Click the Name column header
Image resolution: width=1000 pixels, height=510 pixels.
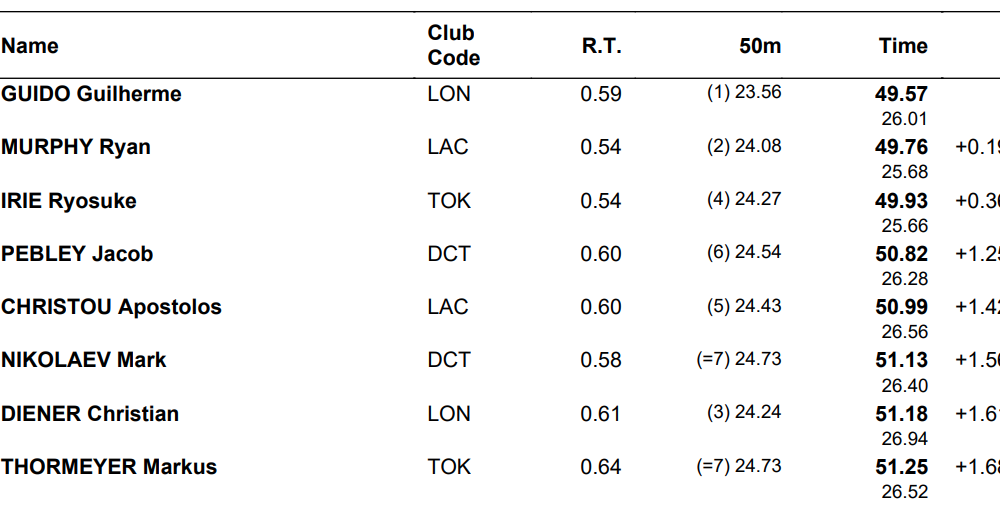30,46
